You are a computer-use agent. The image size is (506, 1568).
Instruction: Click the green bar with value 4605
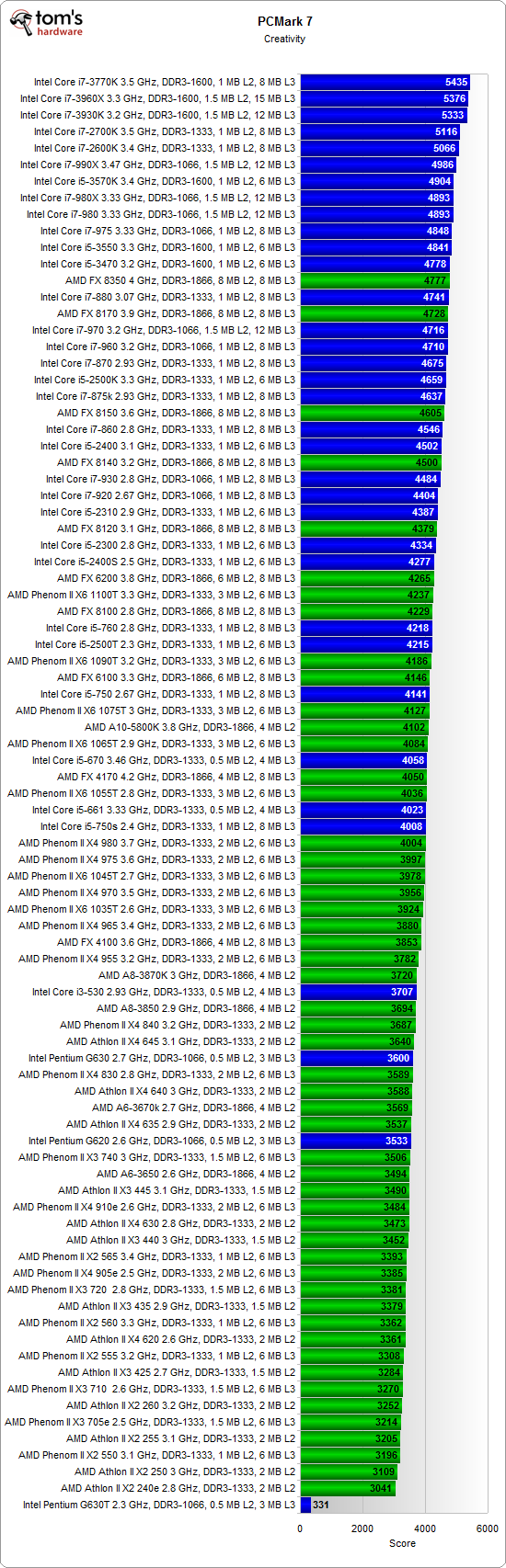(373, 413)
